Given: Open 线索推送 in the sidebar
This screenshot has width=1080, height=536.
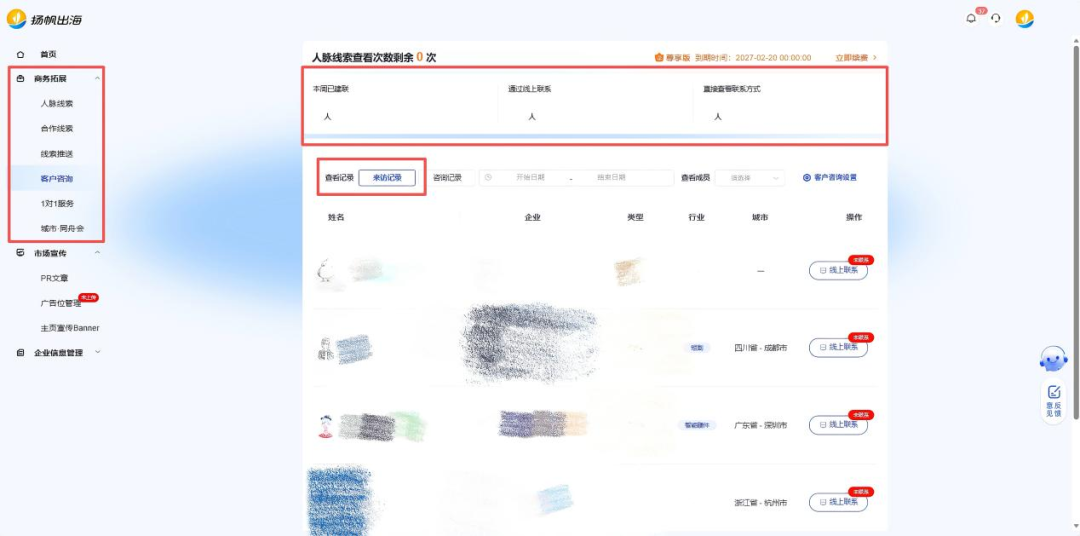Looking at the screenshot, I should coord(56,154).
